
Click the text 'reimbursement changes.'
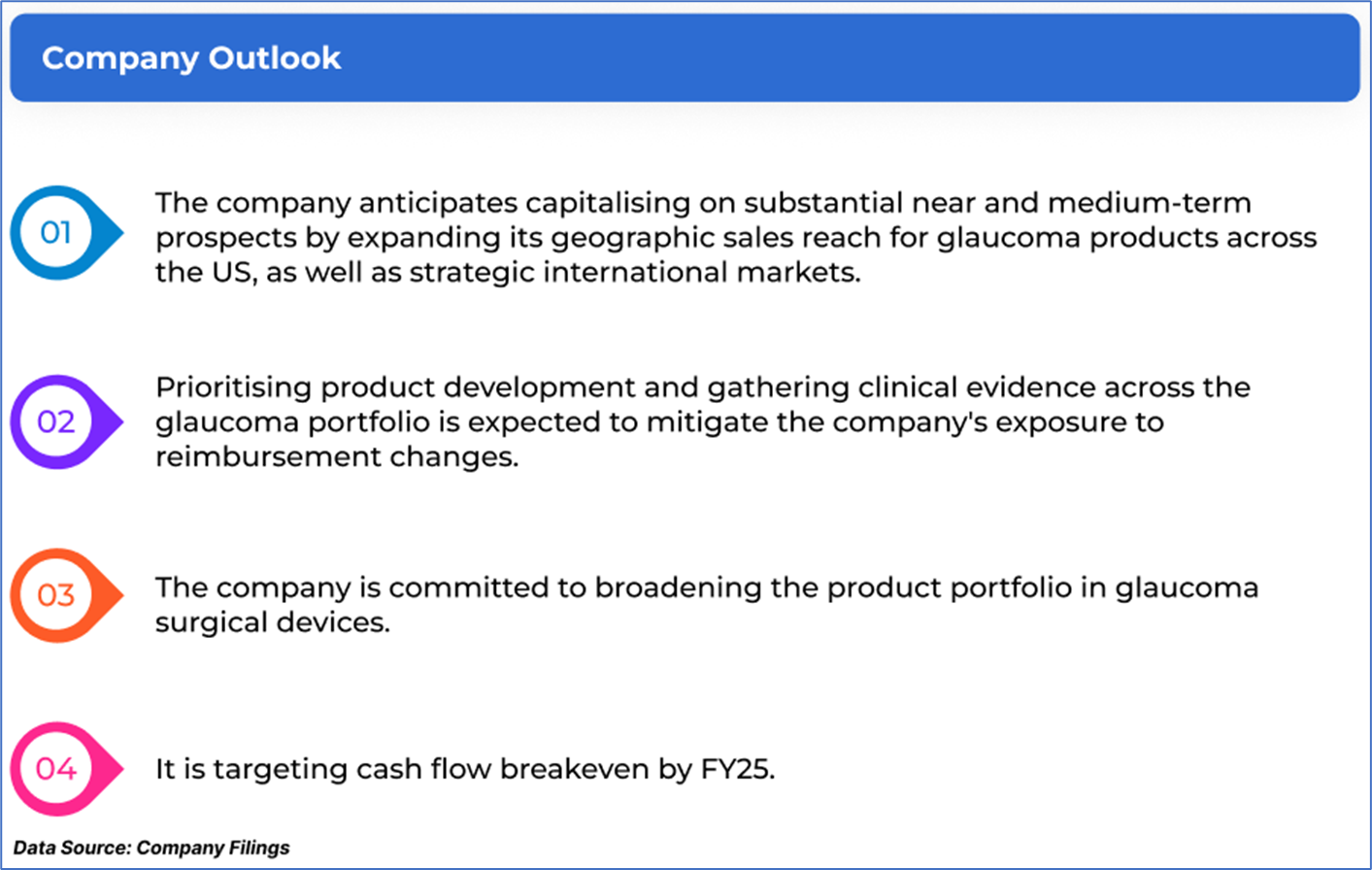[337, 457]
